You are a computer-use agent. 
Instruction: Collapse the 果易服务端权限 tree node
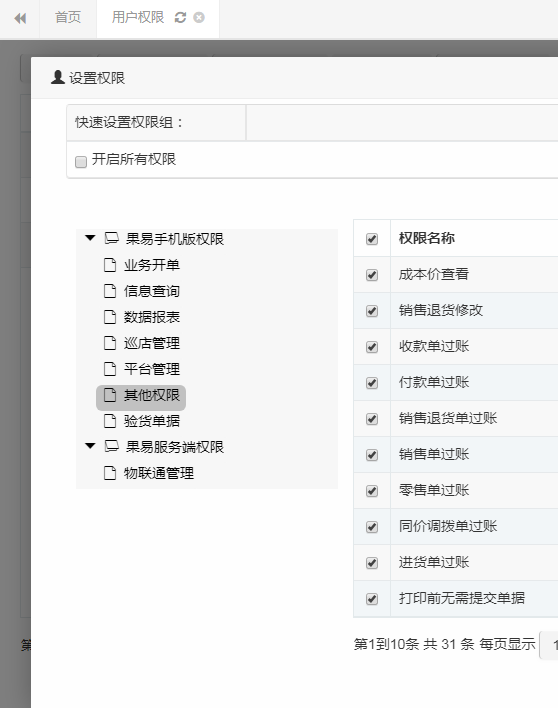pyautogui.click(x=90, y=446)
